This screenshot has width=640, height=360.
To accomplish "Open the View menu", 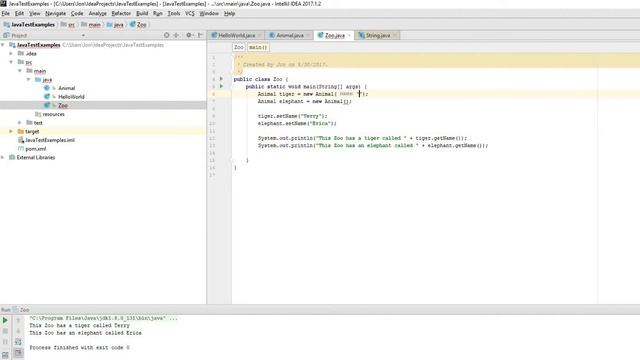I will tap(35, 13).
